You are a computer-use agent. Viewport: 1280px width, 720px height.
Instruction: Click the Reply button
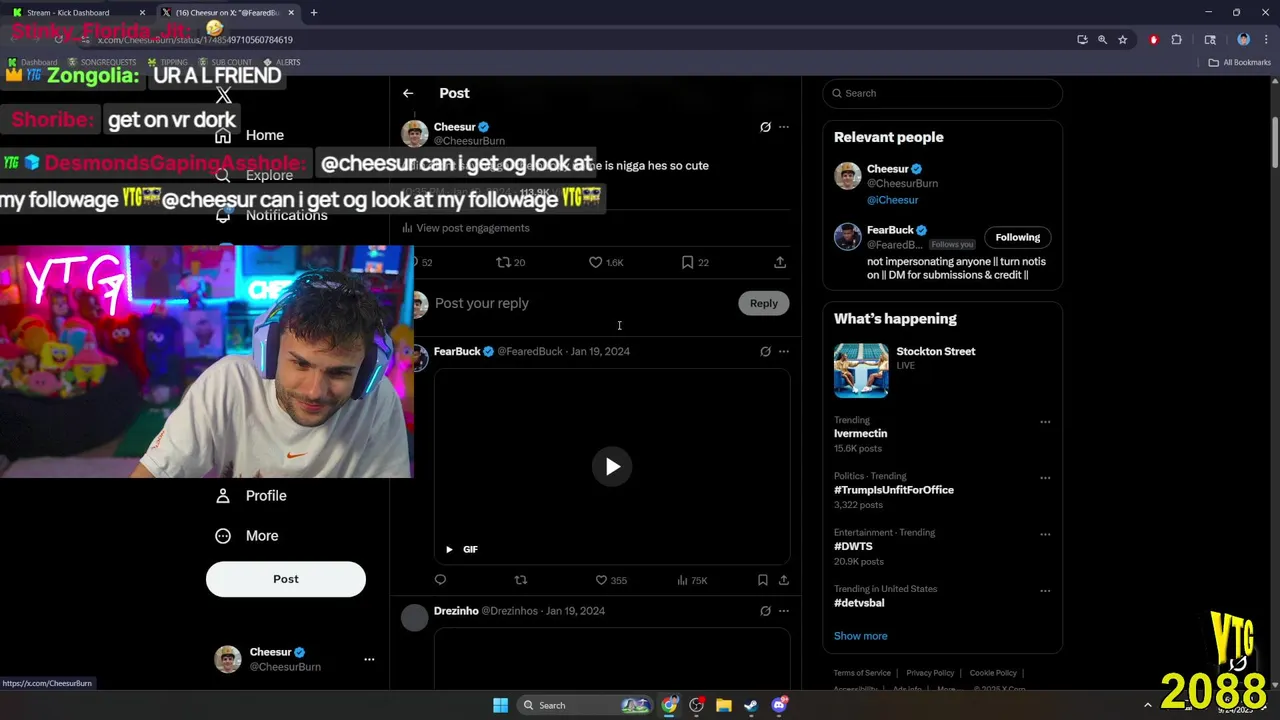tap(764, 303)
